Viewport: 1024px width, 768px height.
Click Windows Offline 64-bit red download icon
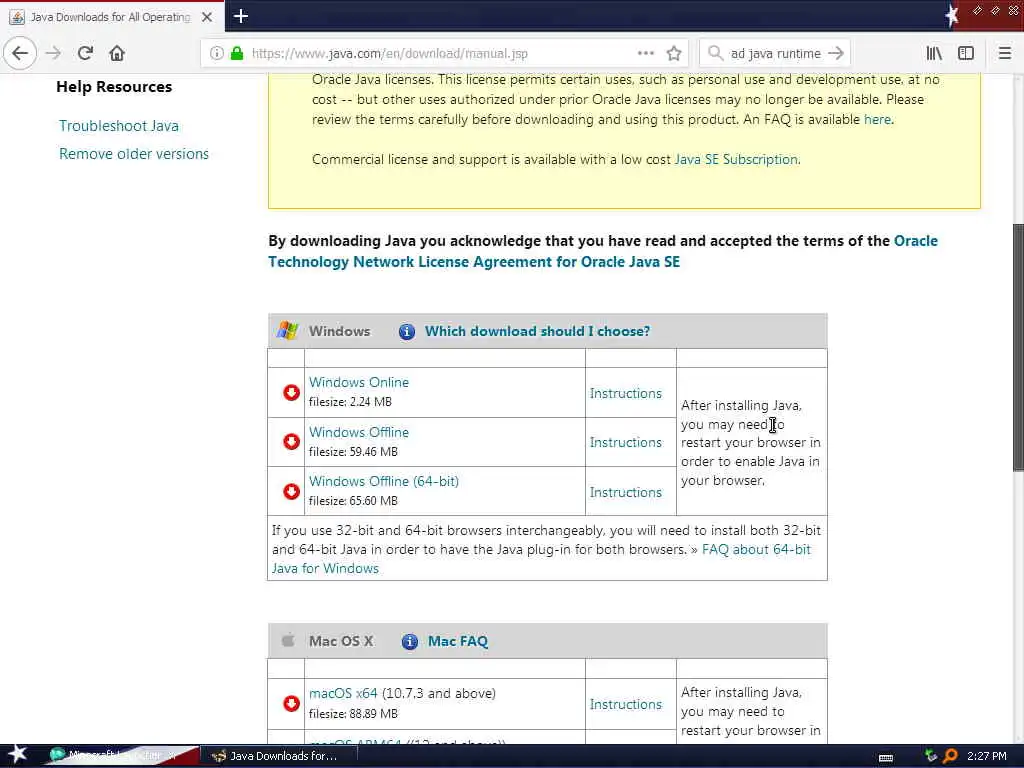click(x=291, y=491)
